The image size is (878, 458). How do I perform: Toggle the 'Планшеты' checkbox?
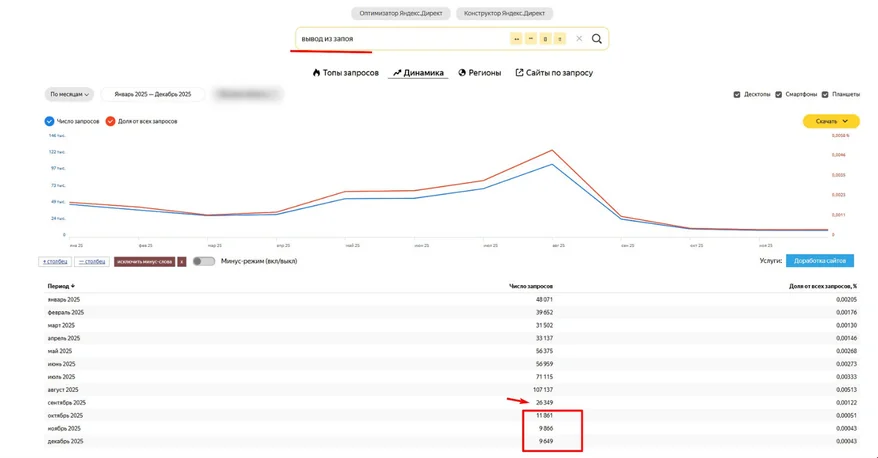[x=825, y=95]
